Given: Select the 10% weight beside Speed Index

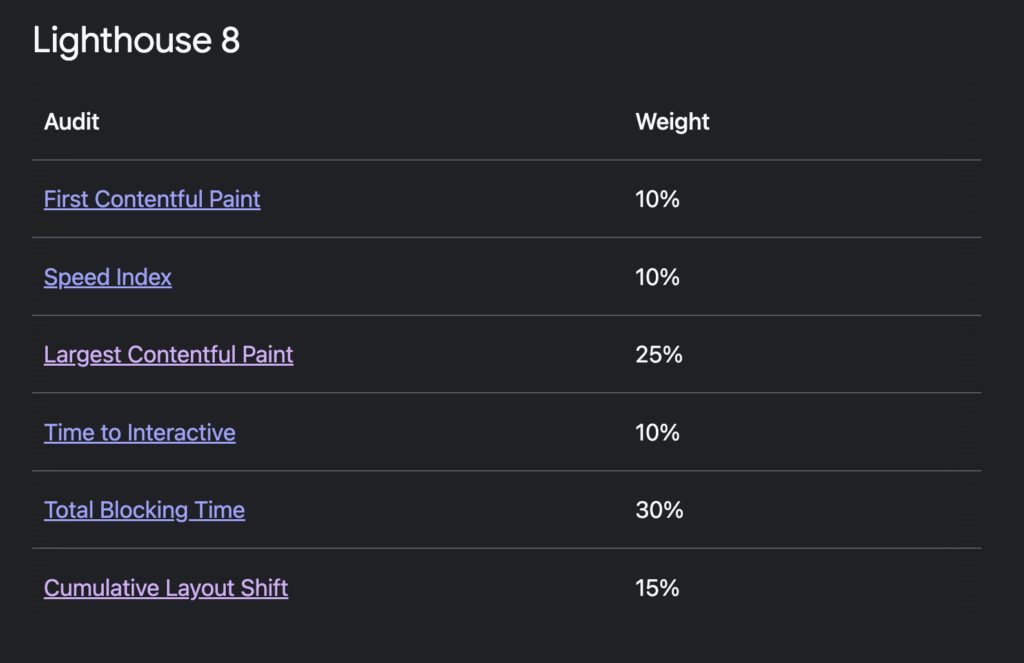Looking at the screenshot, I should pos(657,278).
